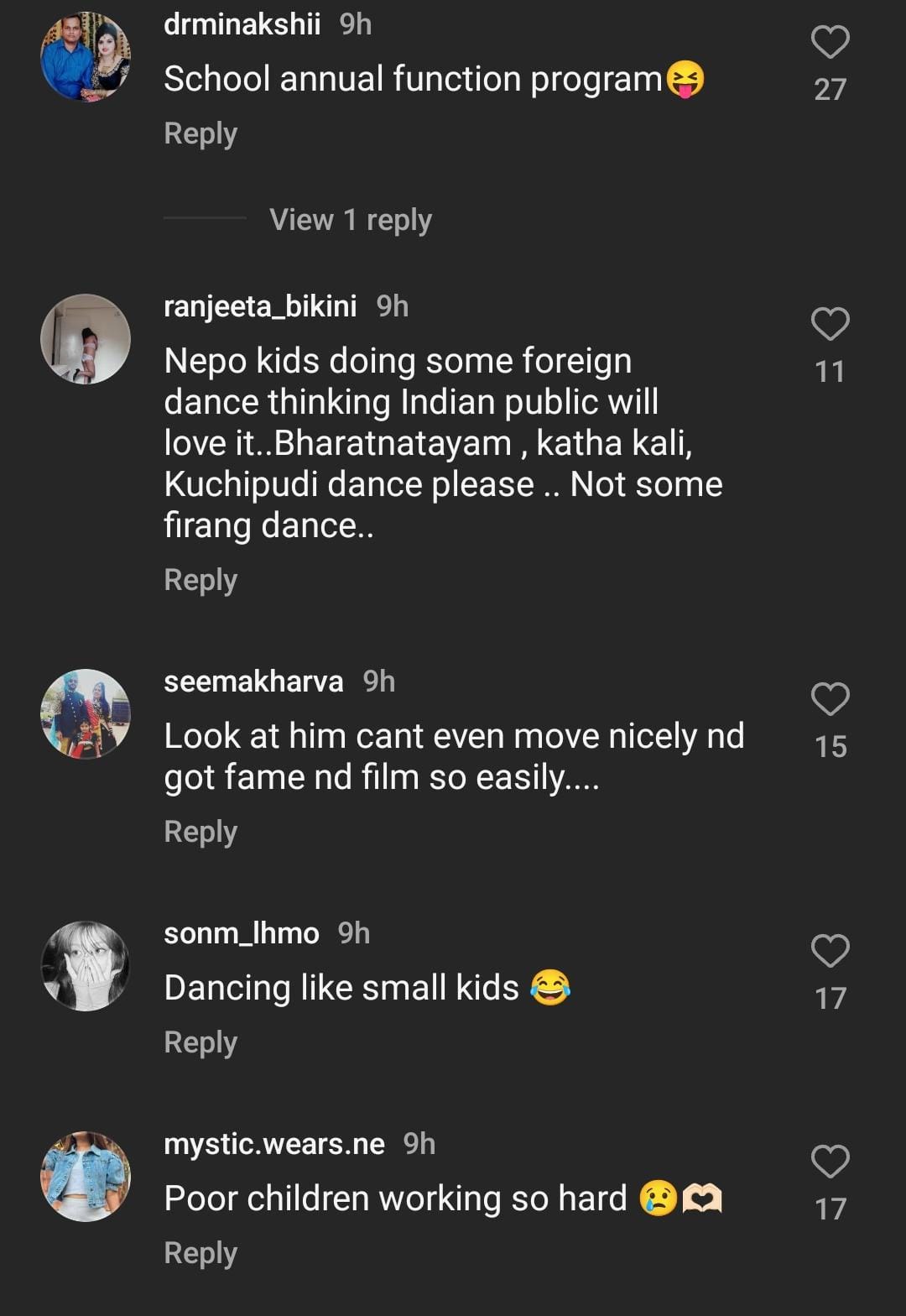Visit the drminakshii username link
The width and height of the screenshot is (906, 1316).
(x=242, y=24)
